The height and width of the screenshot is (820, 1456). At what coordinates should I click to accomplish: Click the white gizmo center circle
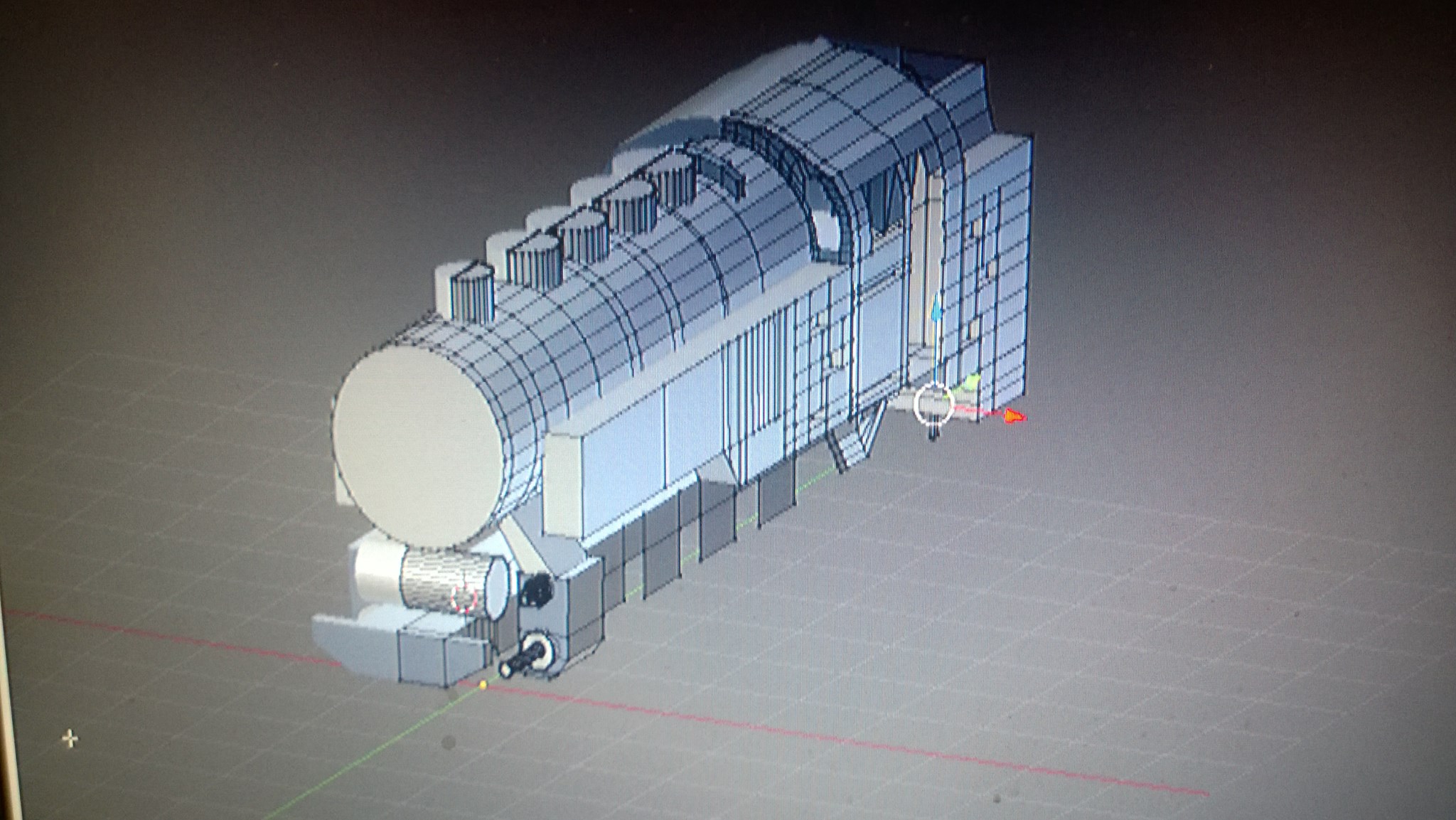933,403
